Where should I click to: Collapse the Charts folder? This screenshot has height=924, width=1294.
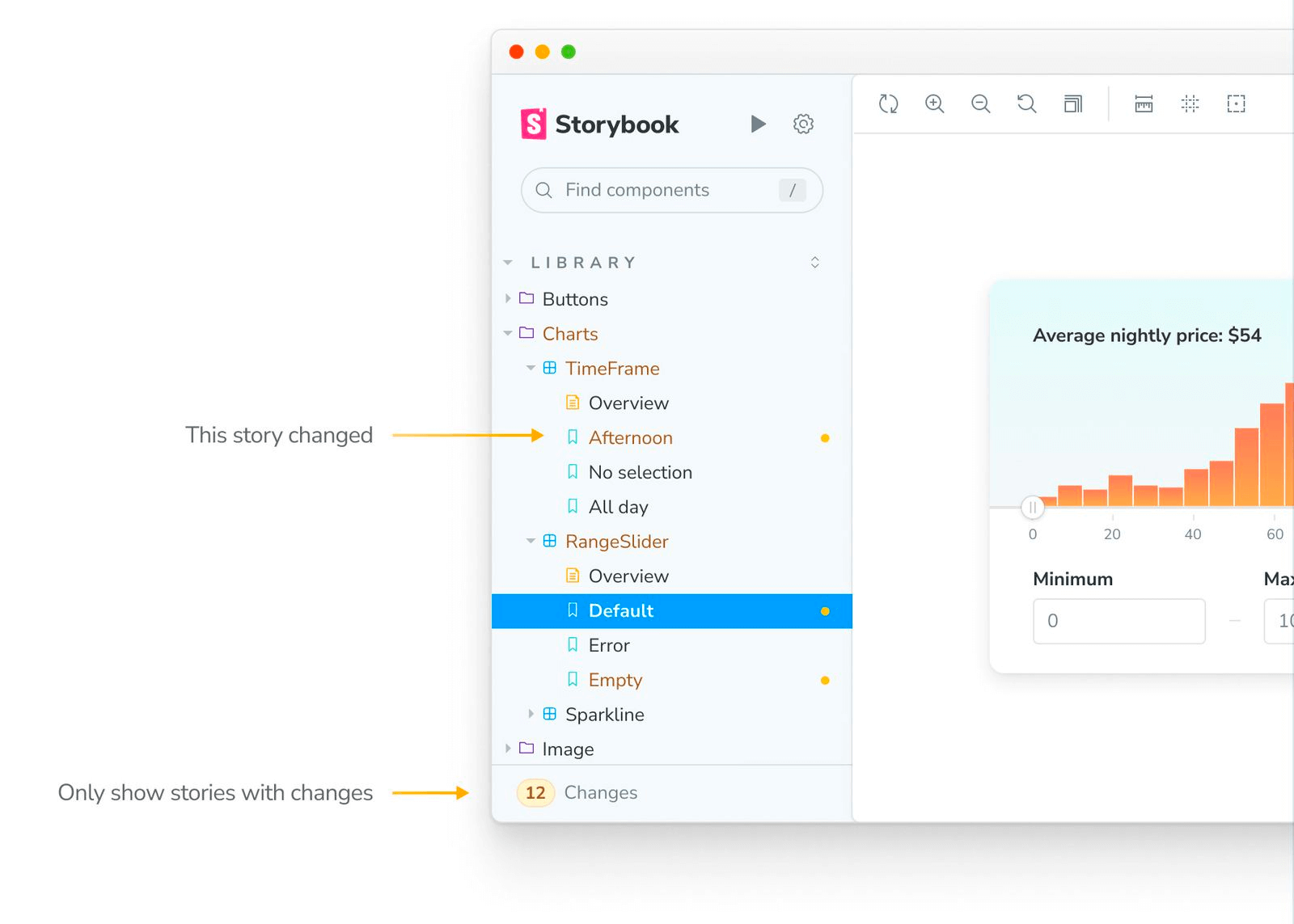(508, 333)
